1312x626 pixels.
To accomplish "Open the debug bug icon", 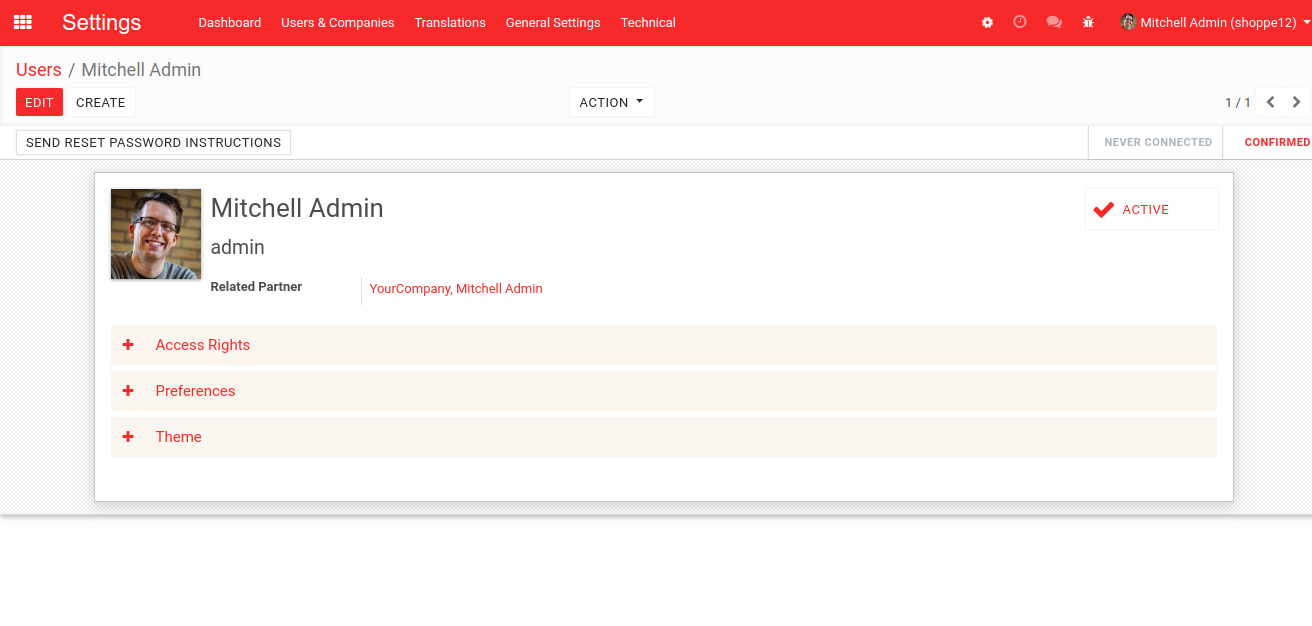I will [x=1088, y=22].
